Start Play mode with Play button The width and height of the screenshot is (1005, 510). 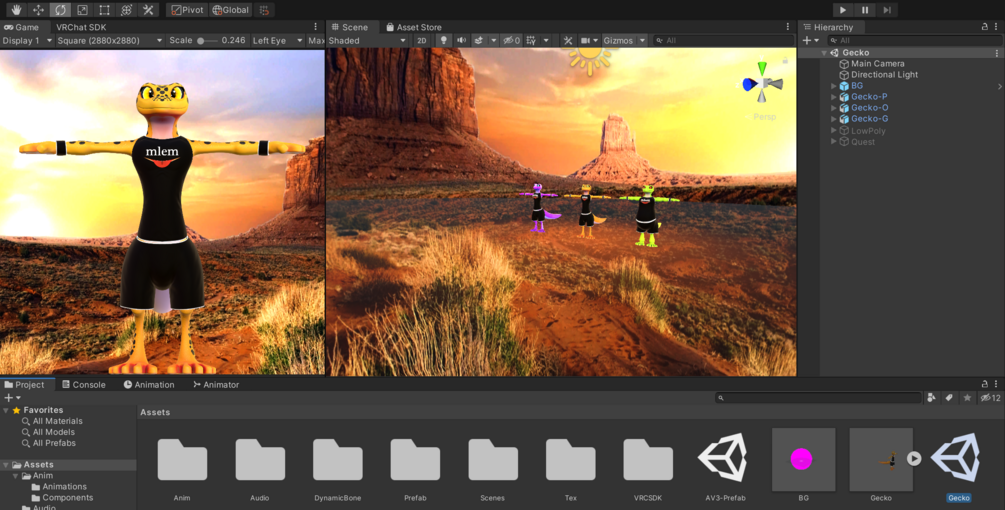click(x=843, y=10)
